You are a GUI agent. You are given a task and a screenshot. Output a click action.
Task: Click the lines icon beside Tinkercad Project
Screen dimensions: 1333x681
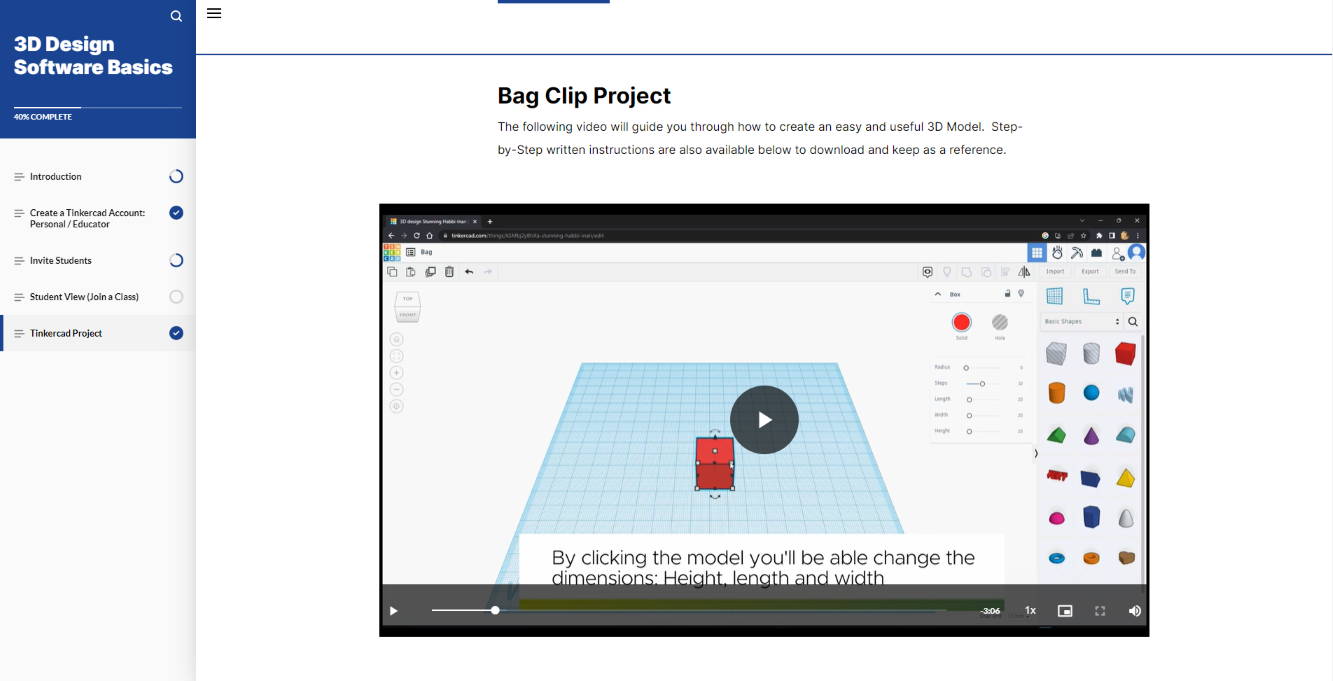19,333
